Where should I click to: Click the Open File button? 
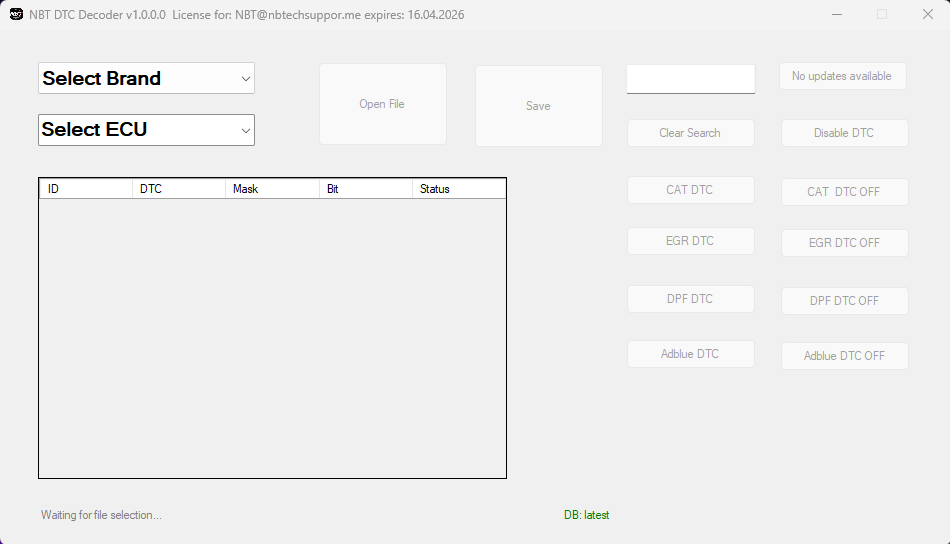point(383,104)
